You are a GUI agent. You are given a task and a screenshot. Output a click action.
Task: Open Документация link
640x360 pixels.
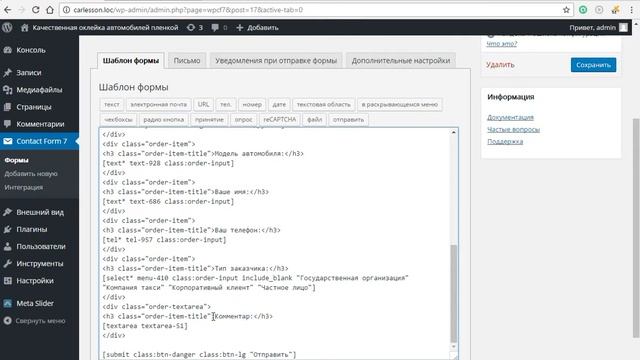click(x=510, y=118)
